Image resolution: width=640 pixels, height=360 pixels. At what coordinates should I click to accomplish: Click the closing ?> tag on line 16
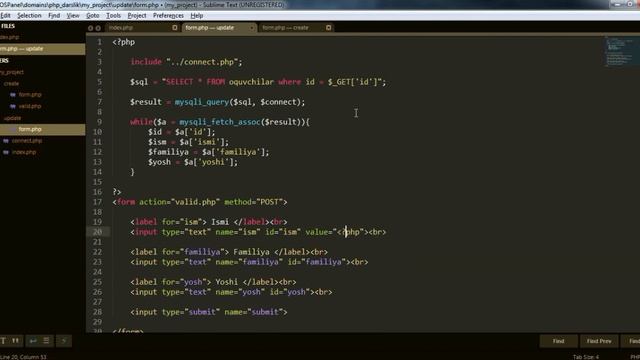[117, 192]
